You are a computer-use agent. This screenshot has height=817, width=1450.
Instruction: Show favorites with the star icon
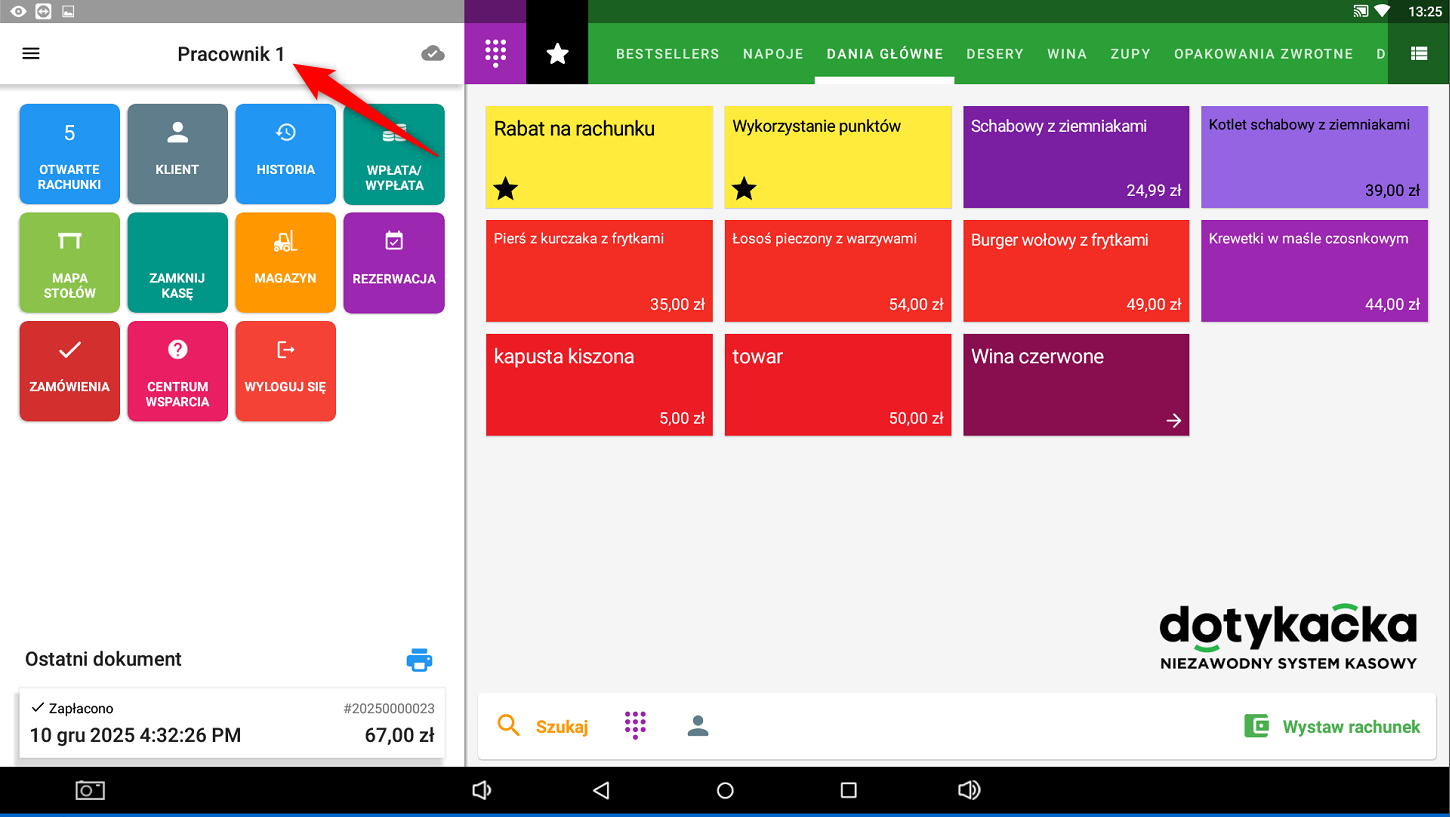click(x=557, y=54)
